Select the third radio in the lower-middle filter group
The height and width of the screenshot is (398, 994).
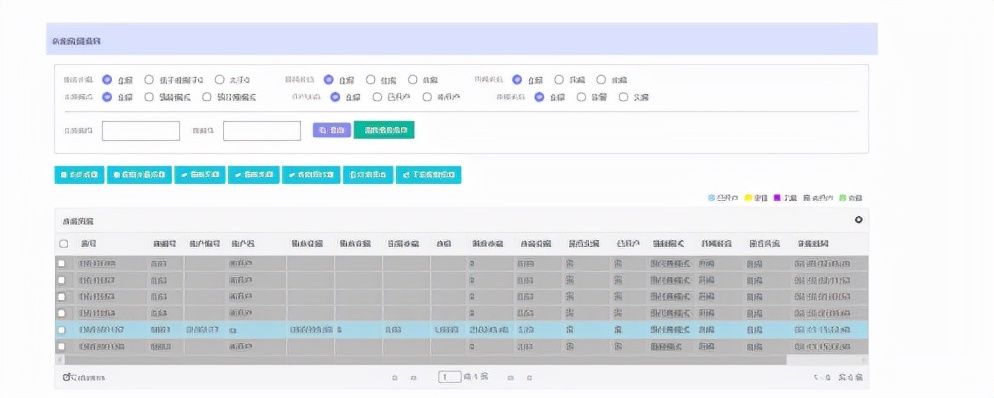(427, 97)
